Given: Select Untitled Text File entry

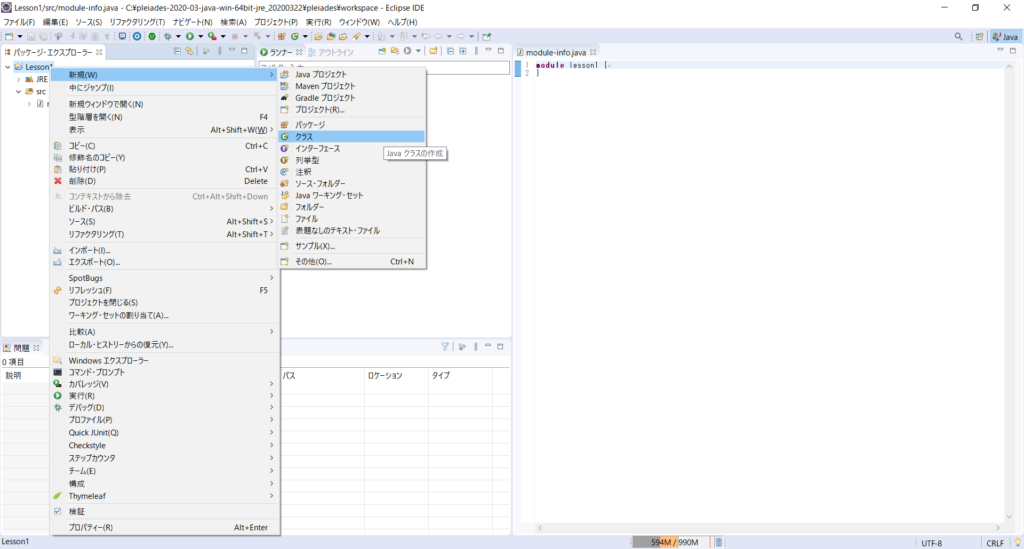Looking at the screenshot, I should [x=352, y=230].
